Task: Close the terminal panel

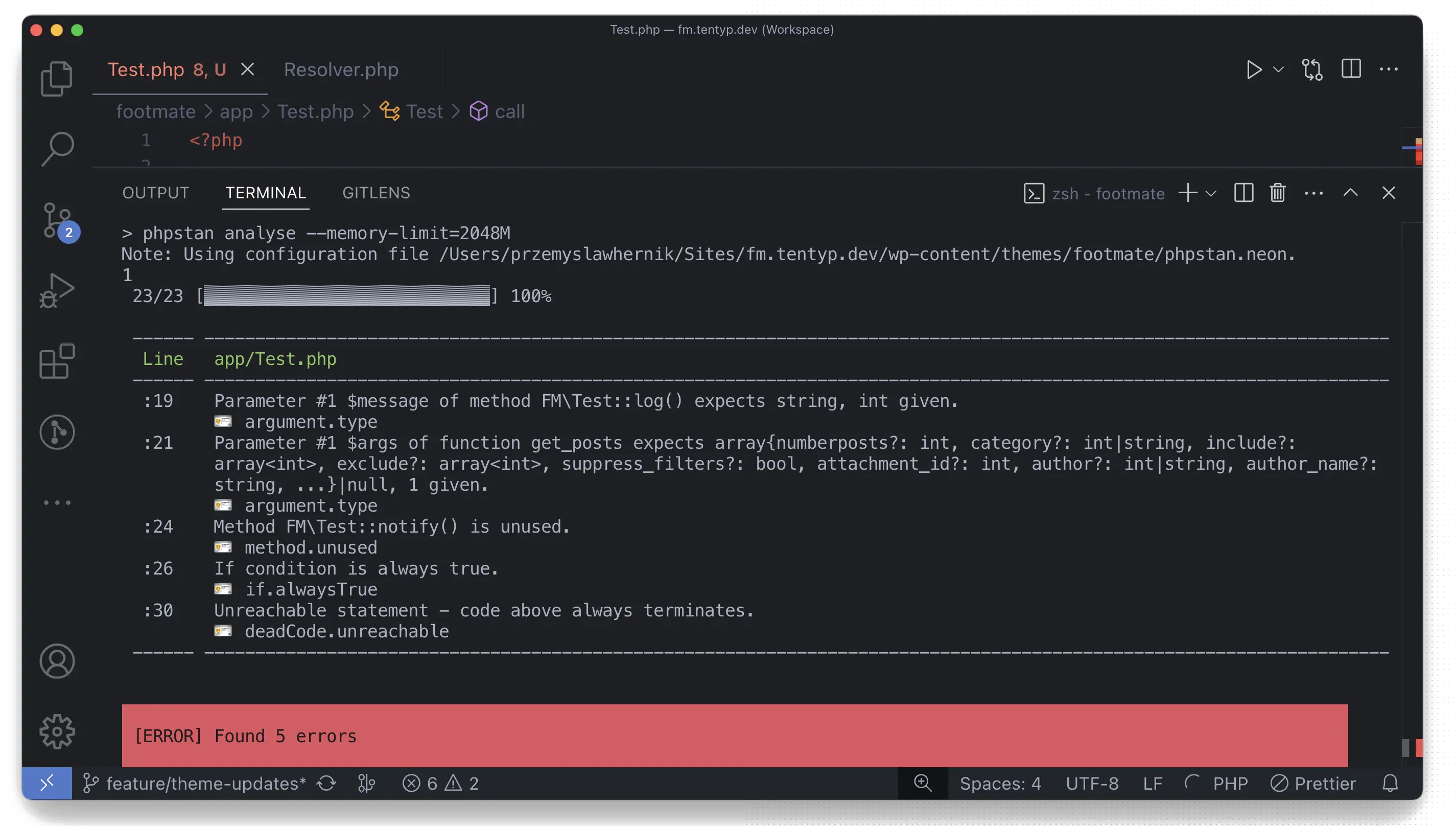Action: point(1389,193)
